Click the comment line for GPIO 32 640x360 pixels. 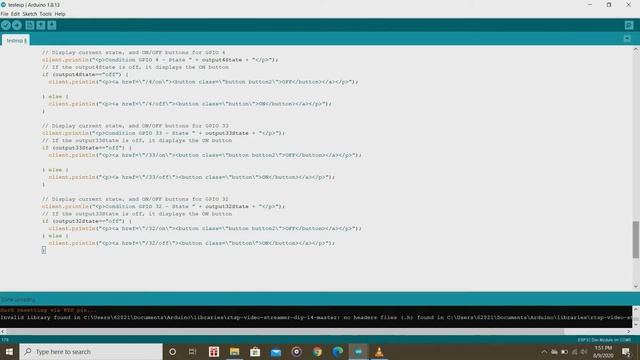tap(135, 199)
